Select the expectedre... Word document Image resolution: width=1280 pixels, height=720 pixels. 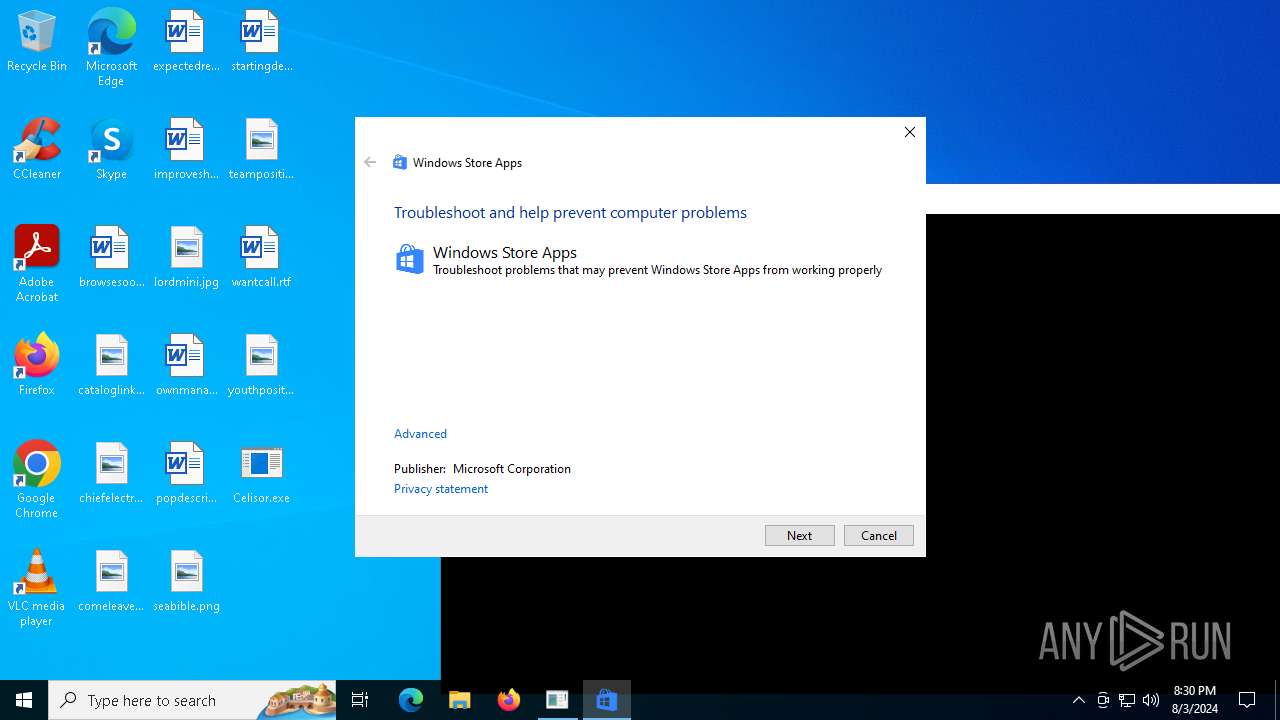(185, 42)
